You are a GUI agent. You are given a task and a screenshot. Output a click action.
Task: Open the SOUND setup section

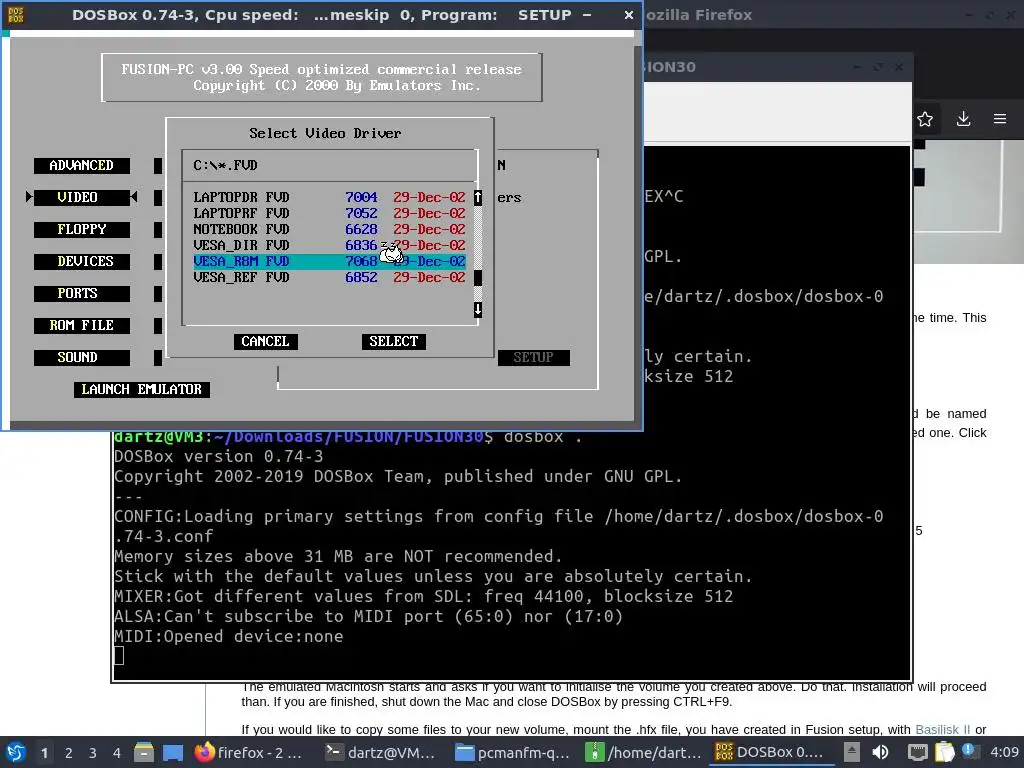tap(82, 358)
